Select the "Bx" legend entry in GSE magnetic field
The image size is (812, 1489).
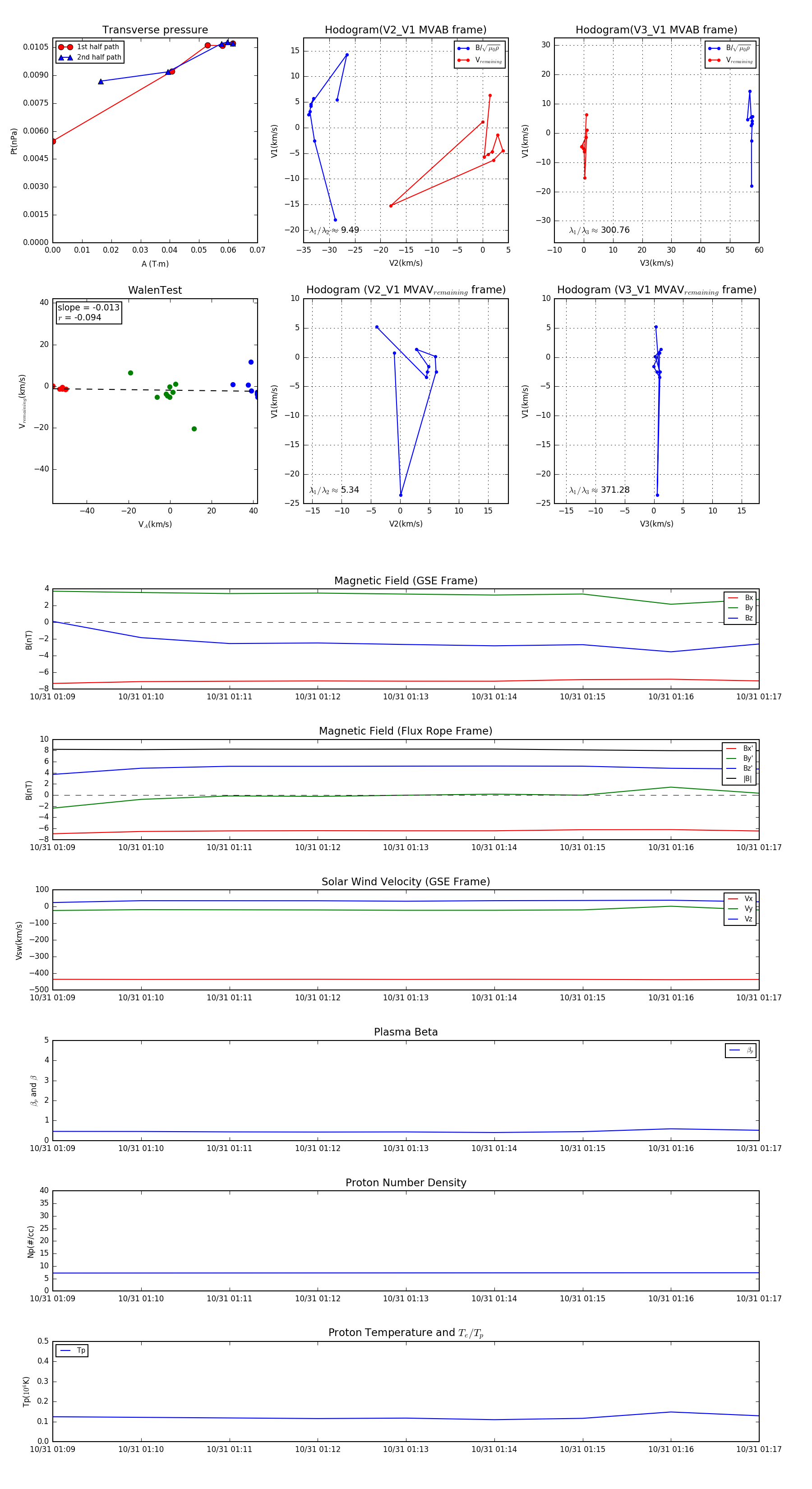(x=740, y=598)
